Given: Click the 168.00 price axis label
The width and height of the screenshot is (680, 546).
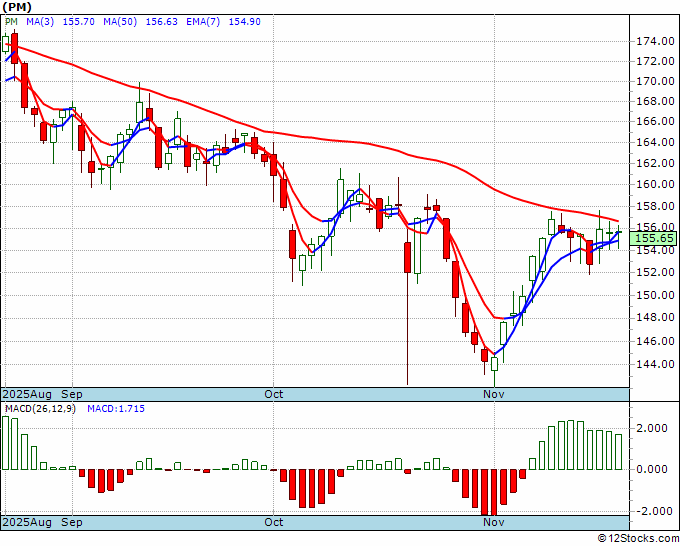Looking at the screenshot, I should click(x=655, y=101).
